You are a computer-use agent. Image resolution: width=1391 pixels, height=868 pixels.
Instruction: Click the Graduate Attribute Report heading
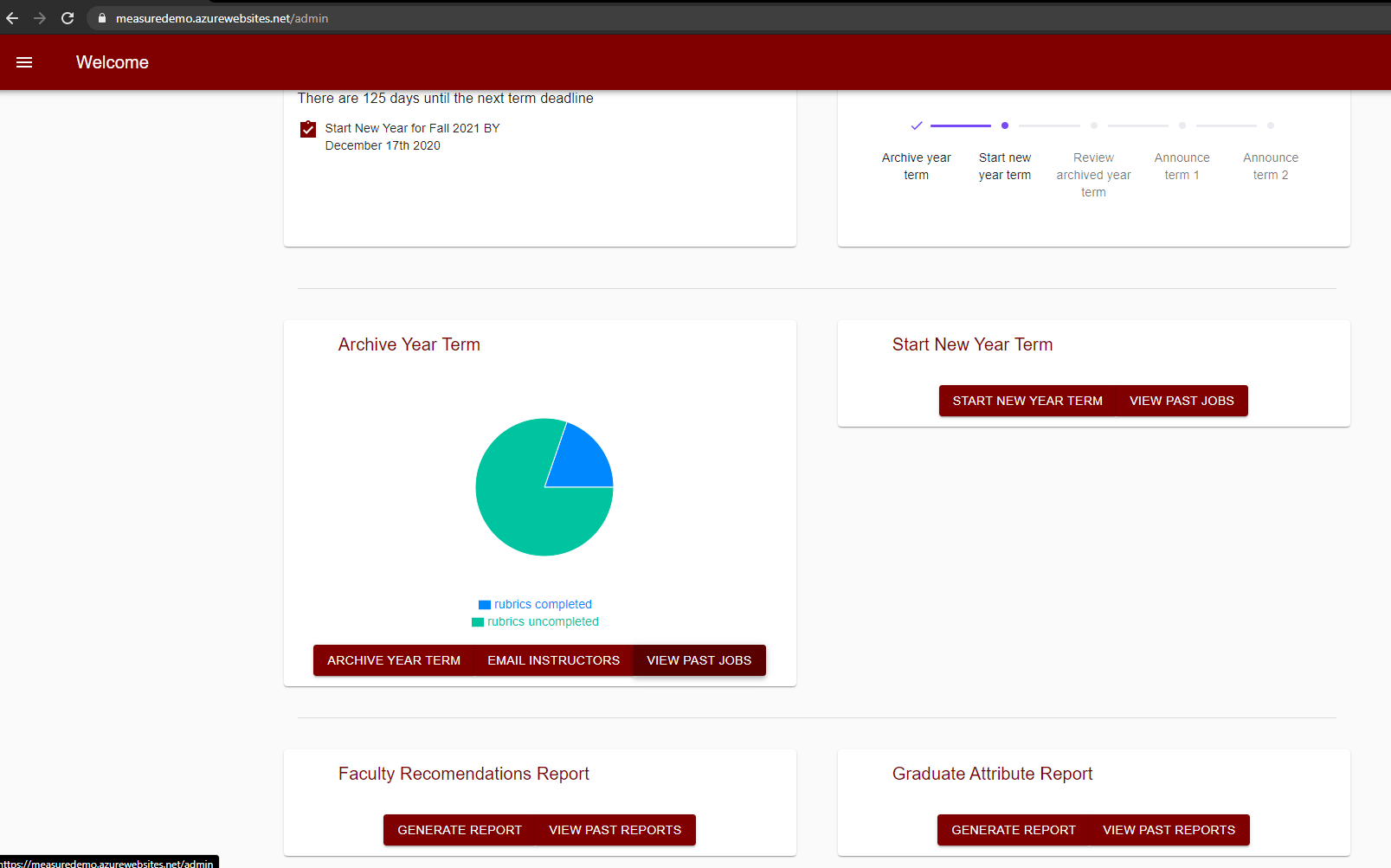tap(993, 774)
